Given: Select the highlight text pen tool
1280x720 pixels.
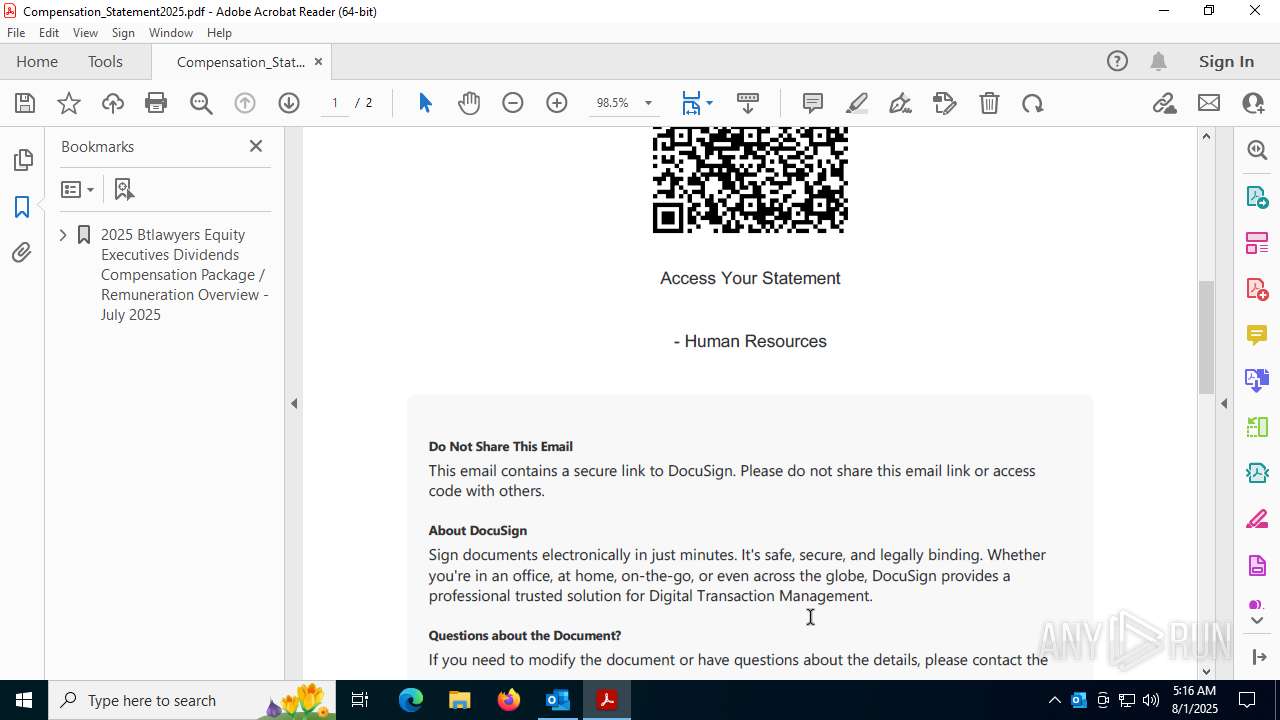Looking at the screenshot, I should pos(857,103).
